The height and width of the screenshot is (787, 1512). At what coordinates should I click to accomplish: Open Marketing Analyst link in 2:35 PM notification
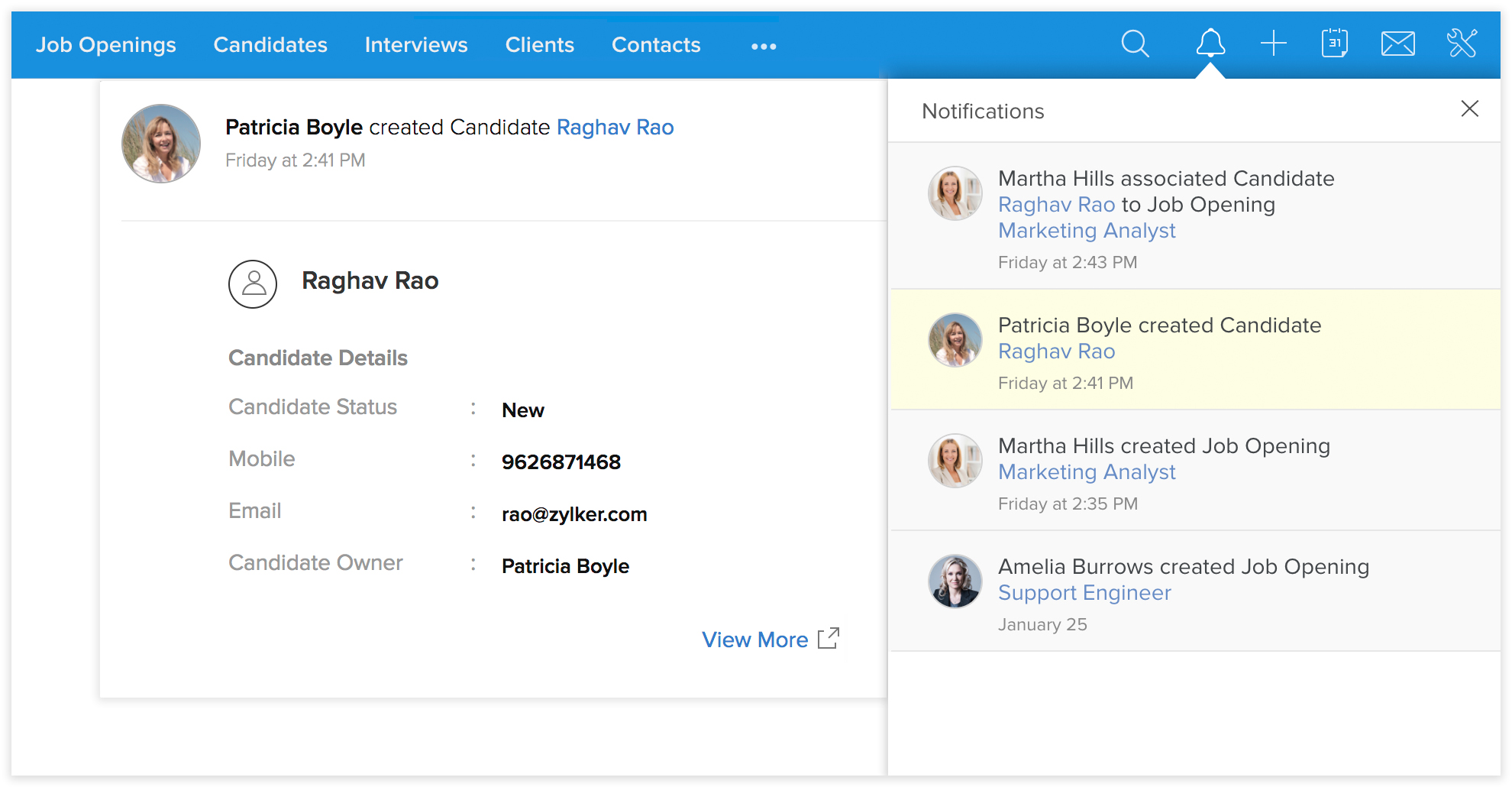coord(1087,472)
